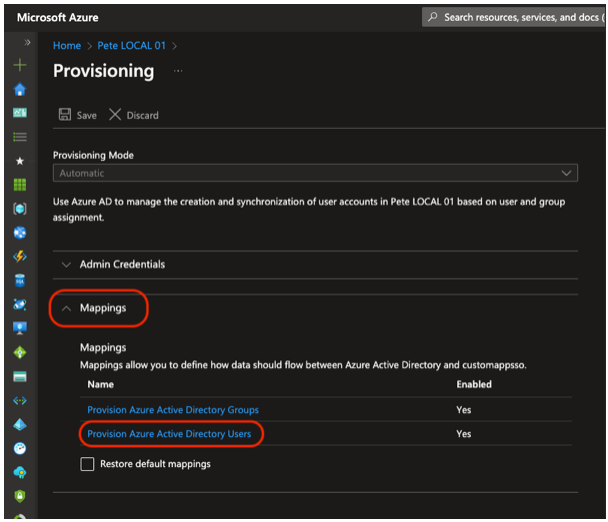Click the green plus Create a resource icon
This screenshot has height=522, width=608.
coord(20,65)
